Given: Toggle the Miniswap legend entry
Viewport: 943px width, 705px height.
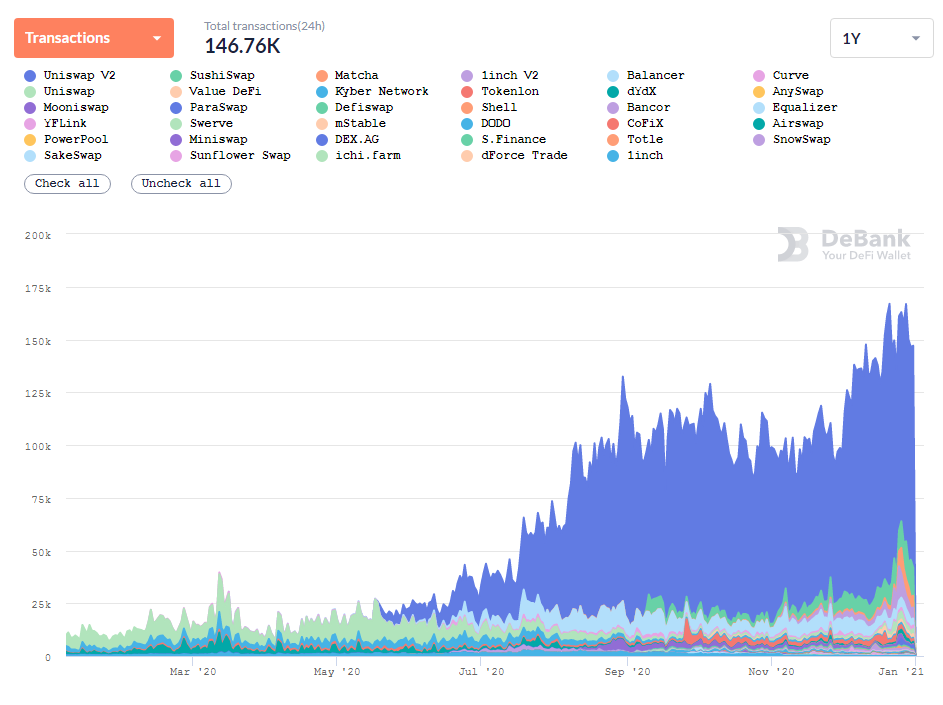Looking at the screenshot, I should coord(209,140).
